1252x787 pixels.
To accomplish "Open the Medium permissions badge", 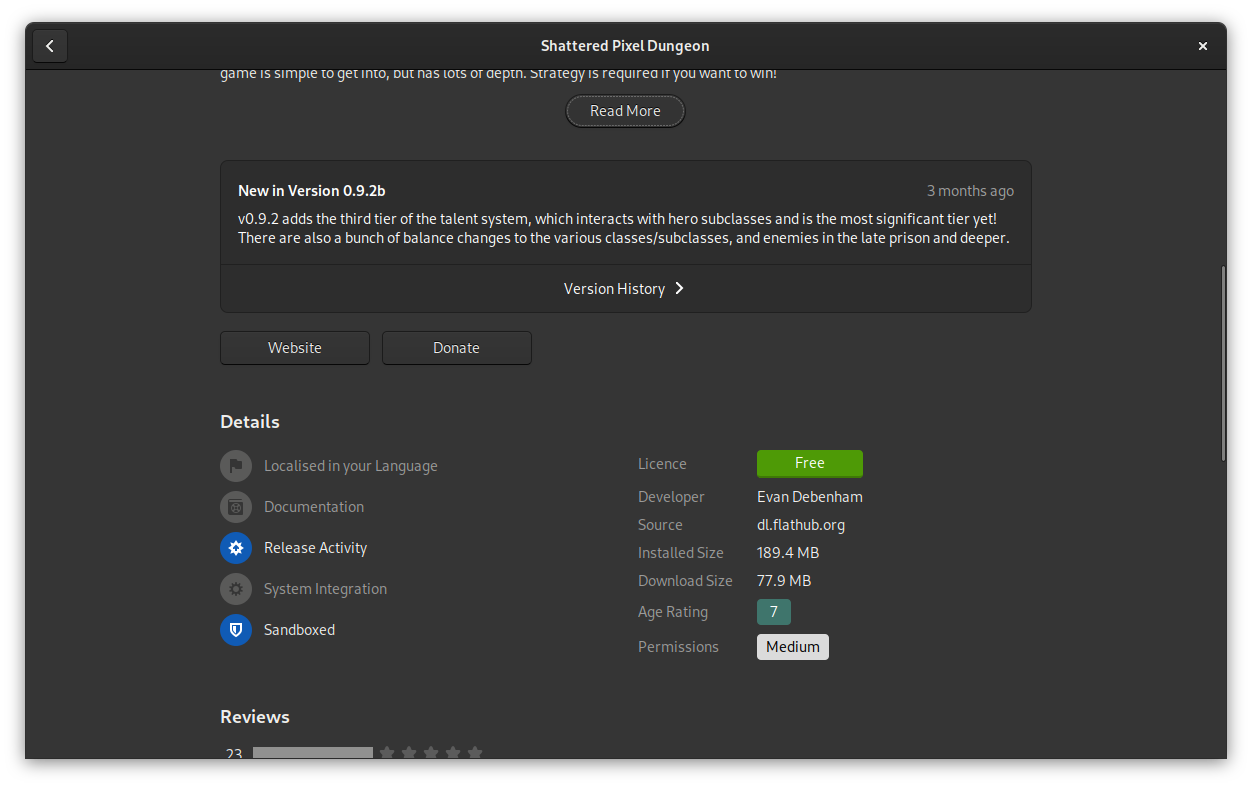I will coord(793,647).
